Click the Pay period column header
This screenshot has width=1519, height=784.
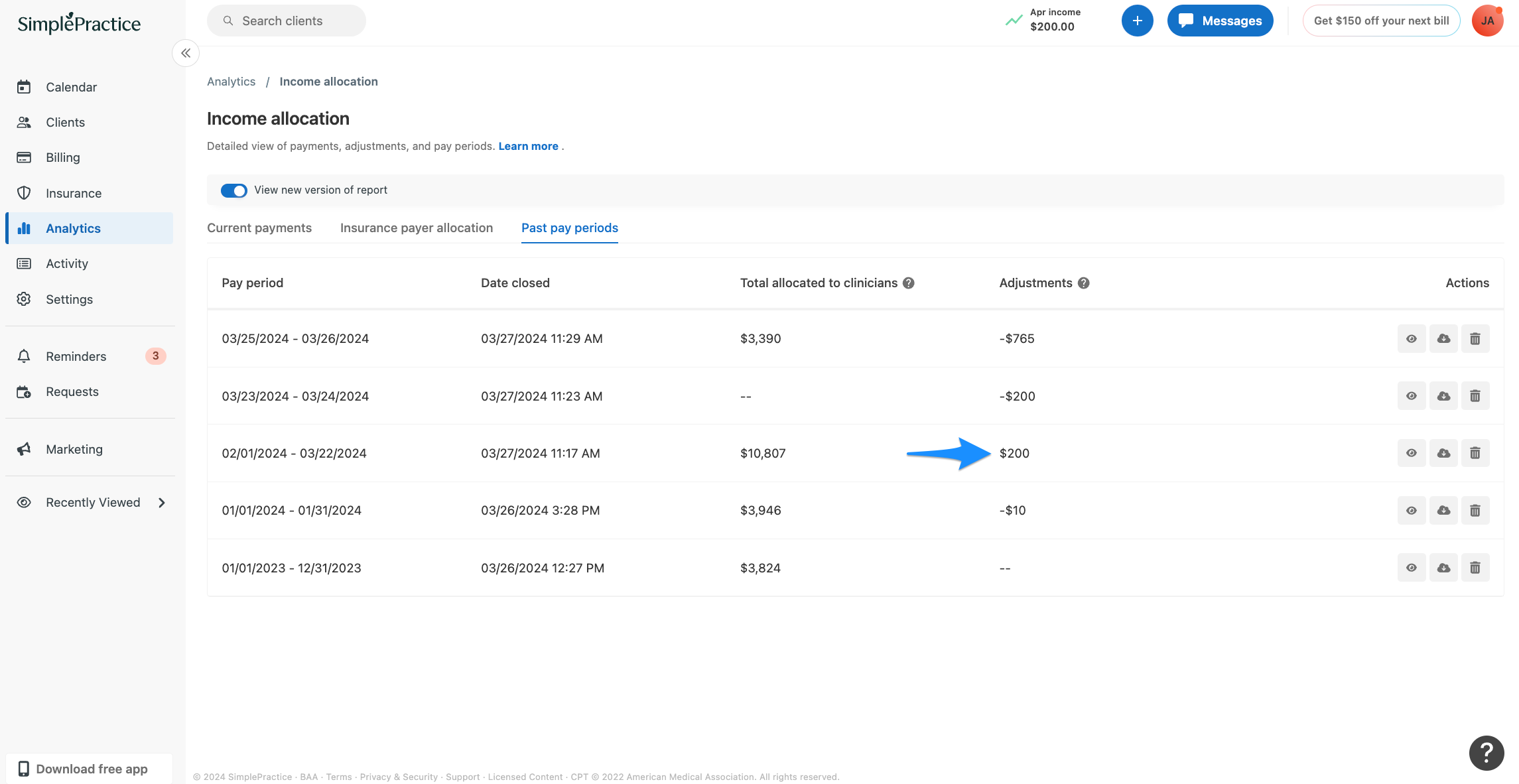tap(252, 283)
